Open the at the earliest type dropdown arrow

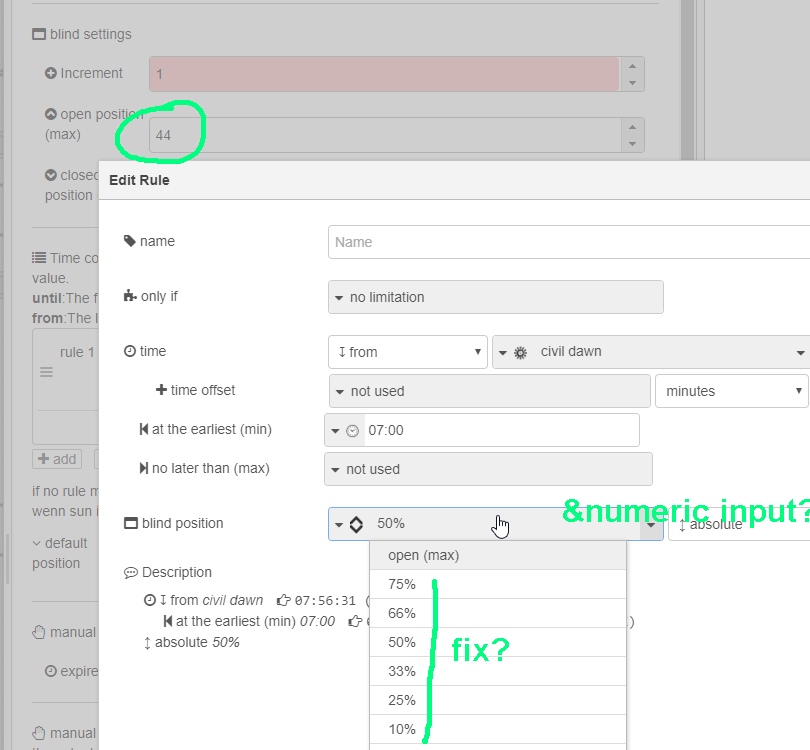click(335, 430)
